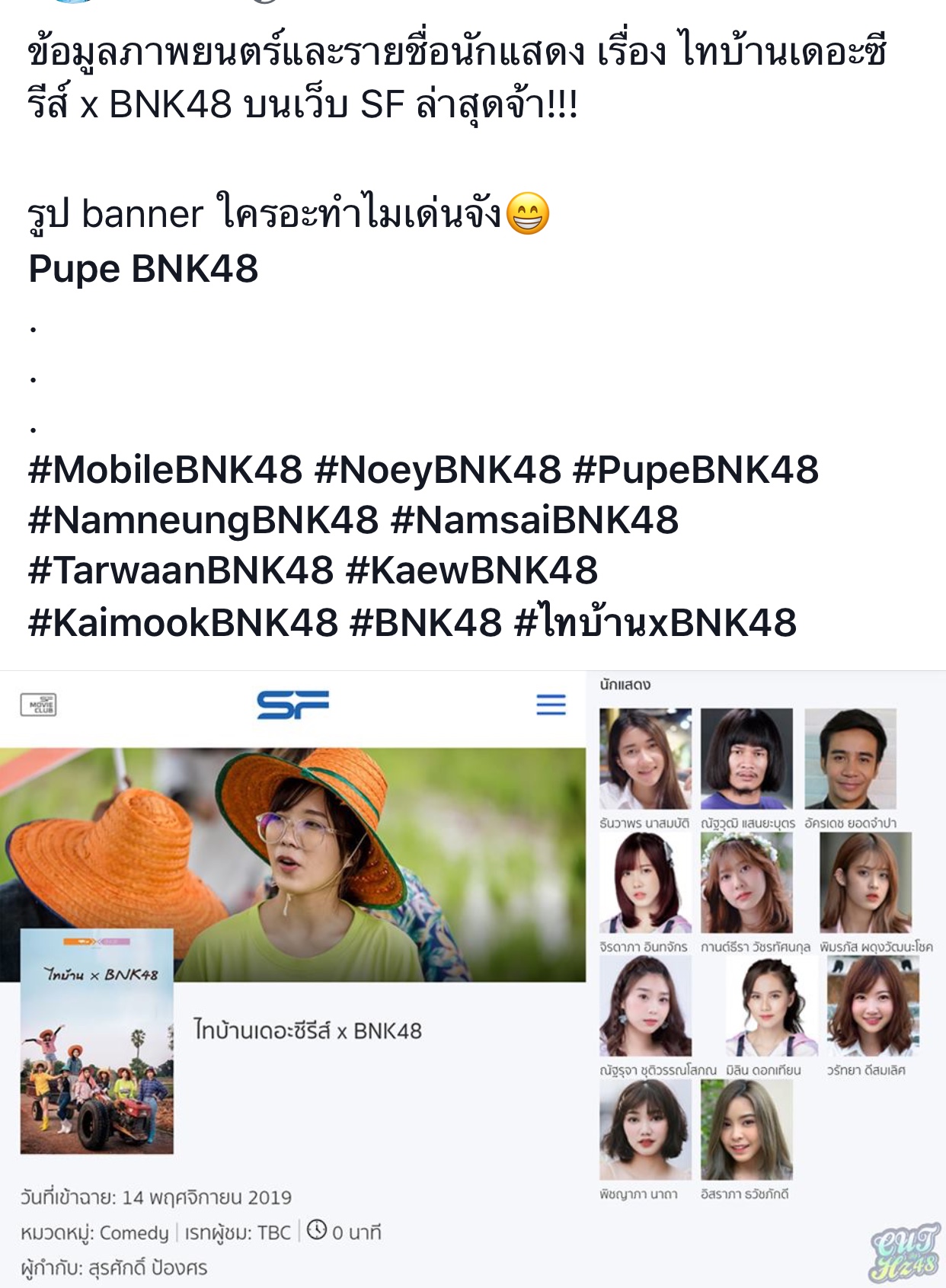Open the #KaimookBNK48 hashtag
The height and width of the screenshot is (1288, 946).
click(183, 622)
